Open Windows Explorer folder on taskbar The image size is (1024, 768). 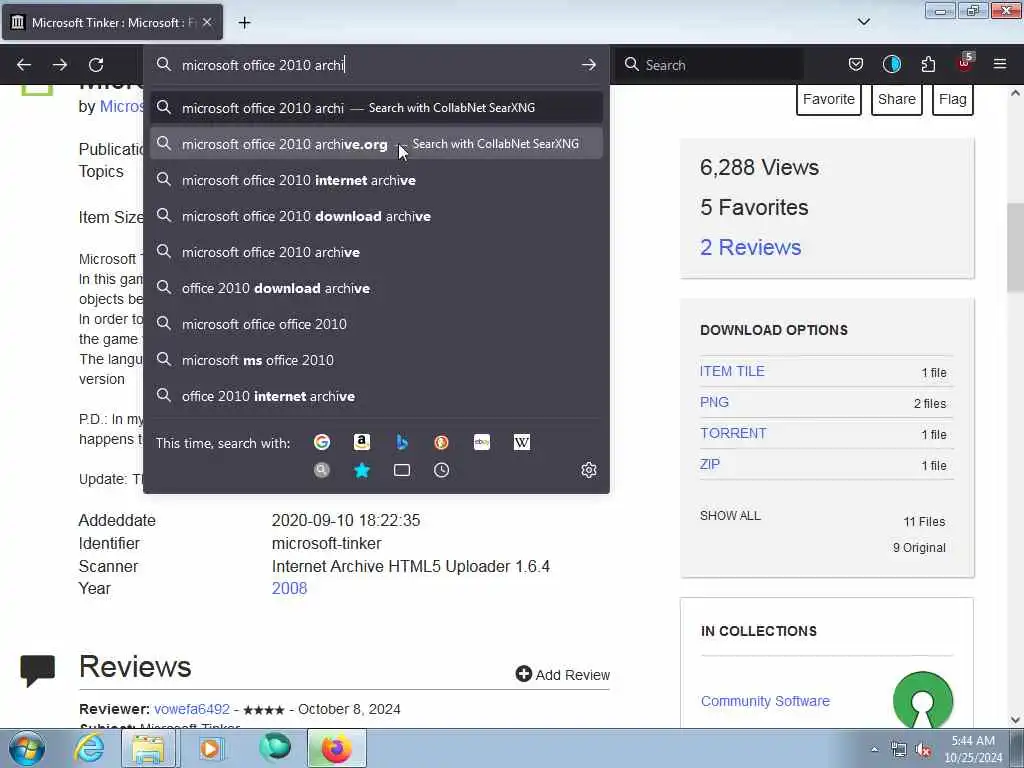click(x=149, y=748)
